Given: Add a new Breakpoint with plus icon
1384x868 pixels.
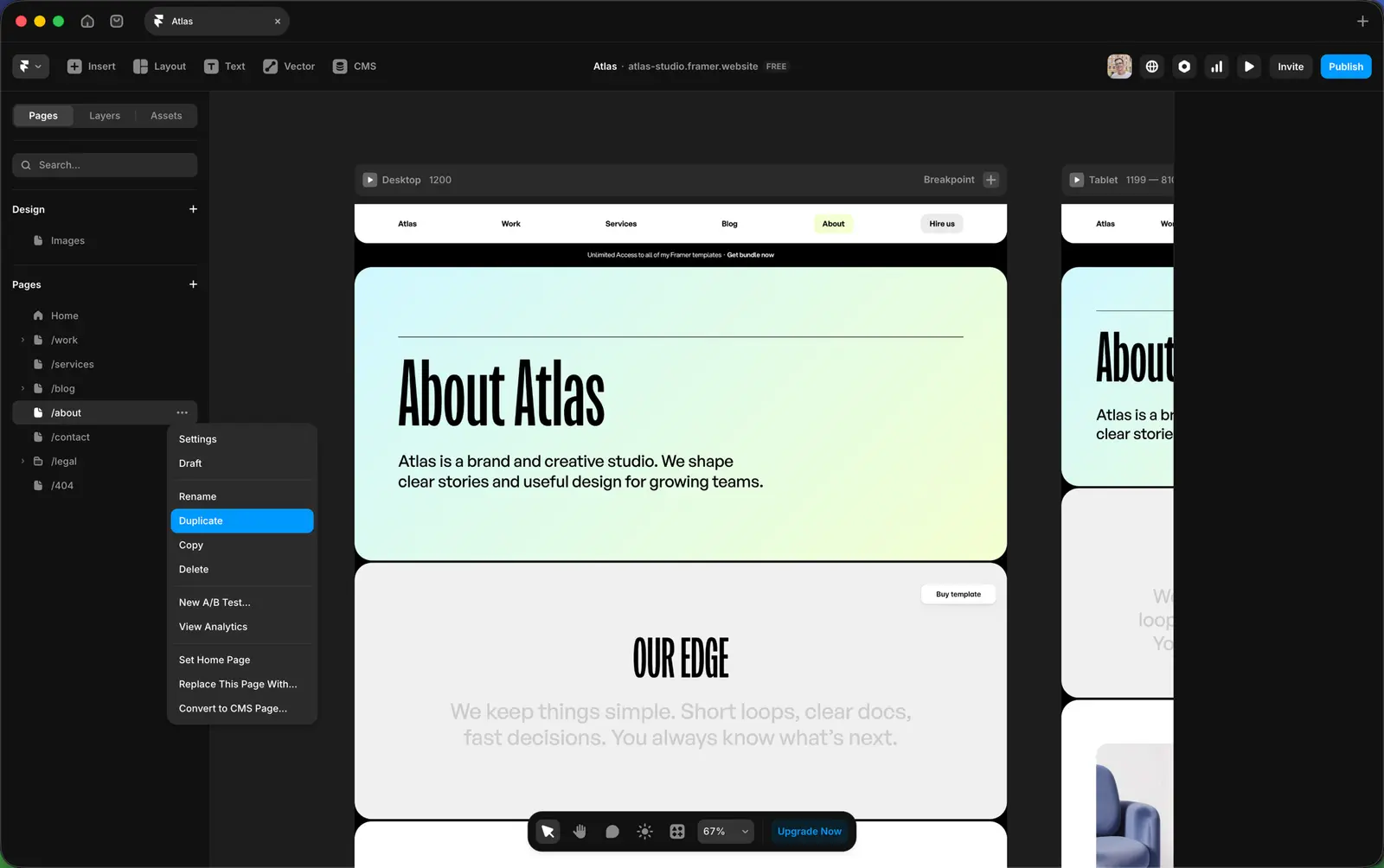Looking at the screenshot, I should 991,180.
